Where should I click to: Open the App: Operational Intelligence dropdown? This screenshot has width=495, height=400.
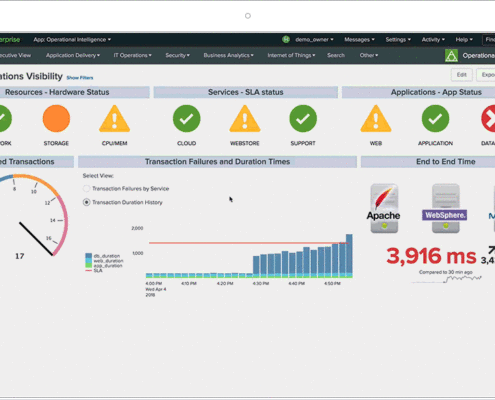tap(72, 40)
